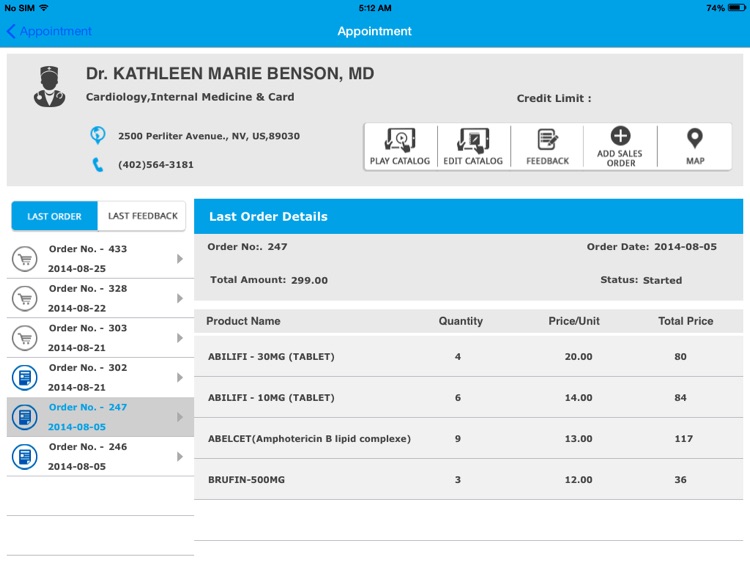Image resolution: width=750 pixels, height=563 pixels.
Task: Expand Order No. 247 arrow
Action: tap(180, 417)
